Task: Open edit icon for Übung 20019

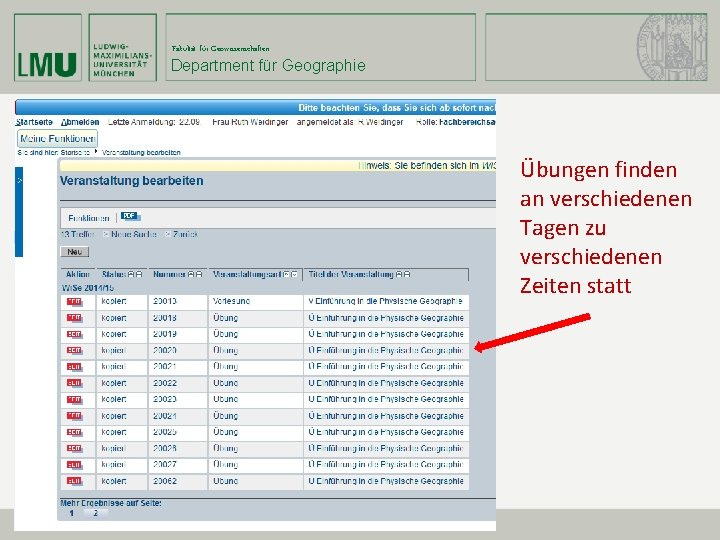Action: pyautogui.click(x=74, y=334)
